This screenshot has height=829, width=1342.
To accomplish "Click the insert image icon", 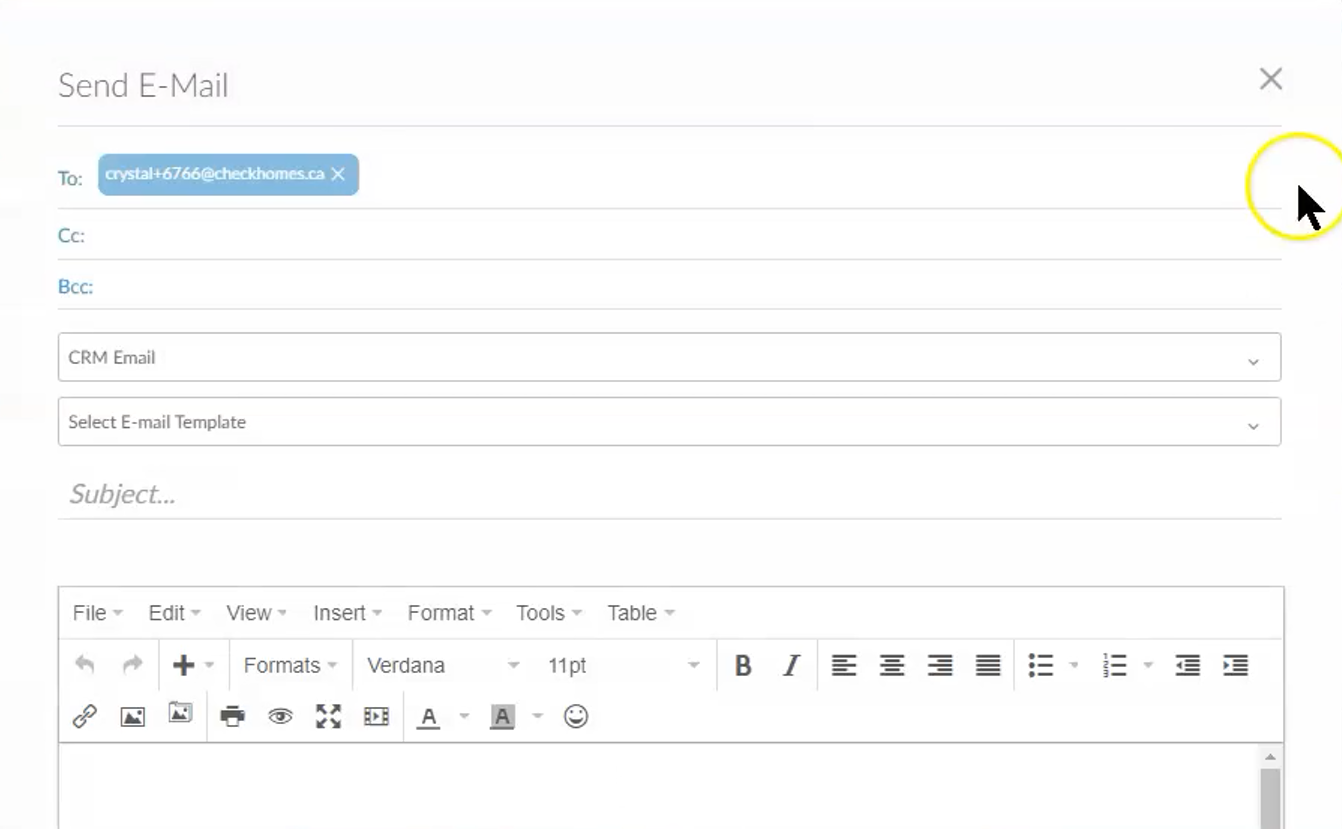I will click(x=133, y=717).
